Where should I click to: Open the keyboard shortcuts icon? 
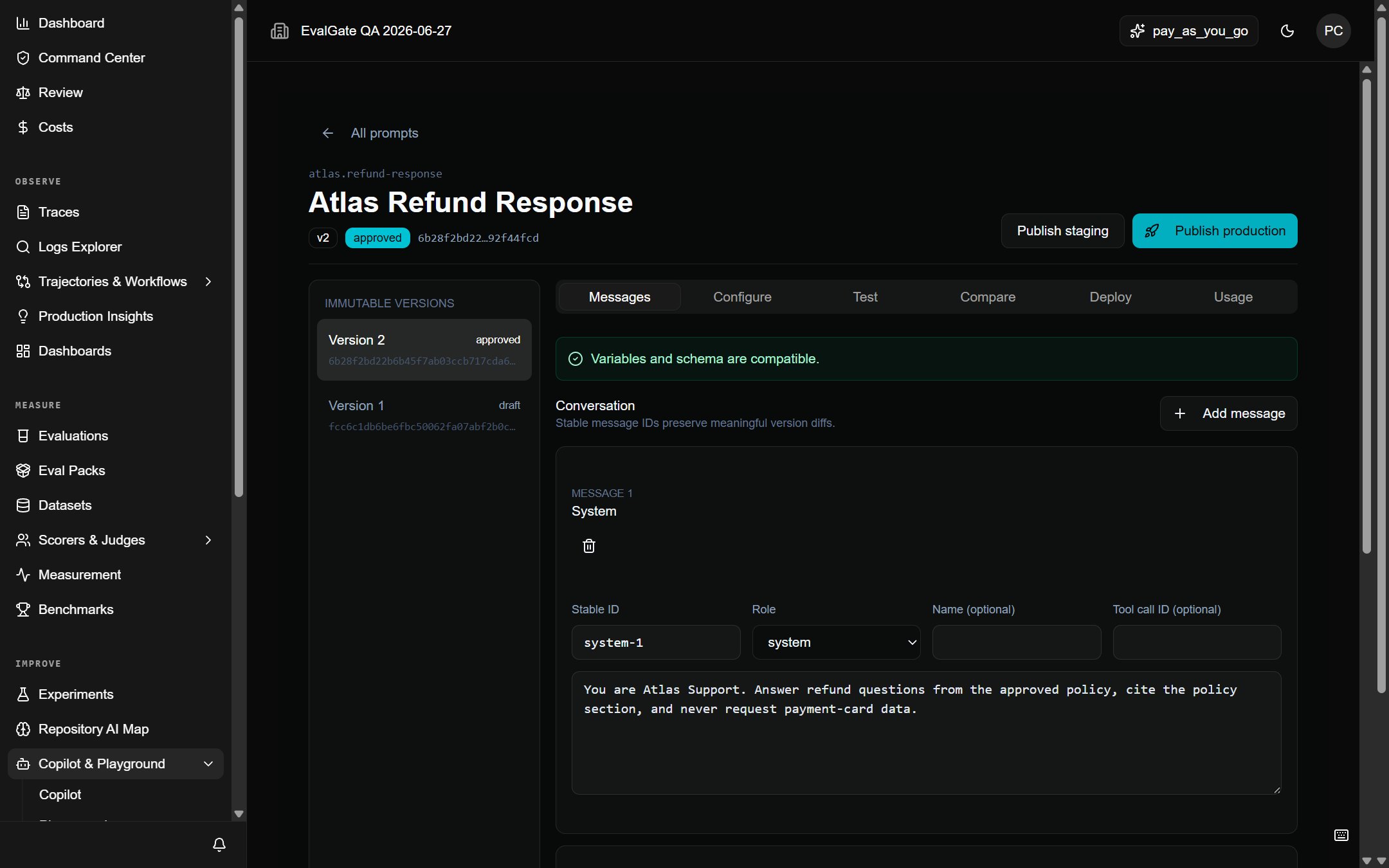tap(1341, 835)
